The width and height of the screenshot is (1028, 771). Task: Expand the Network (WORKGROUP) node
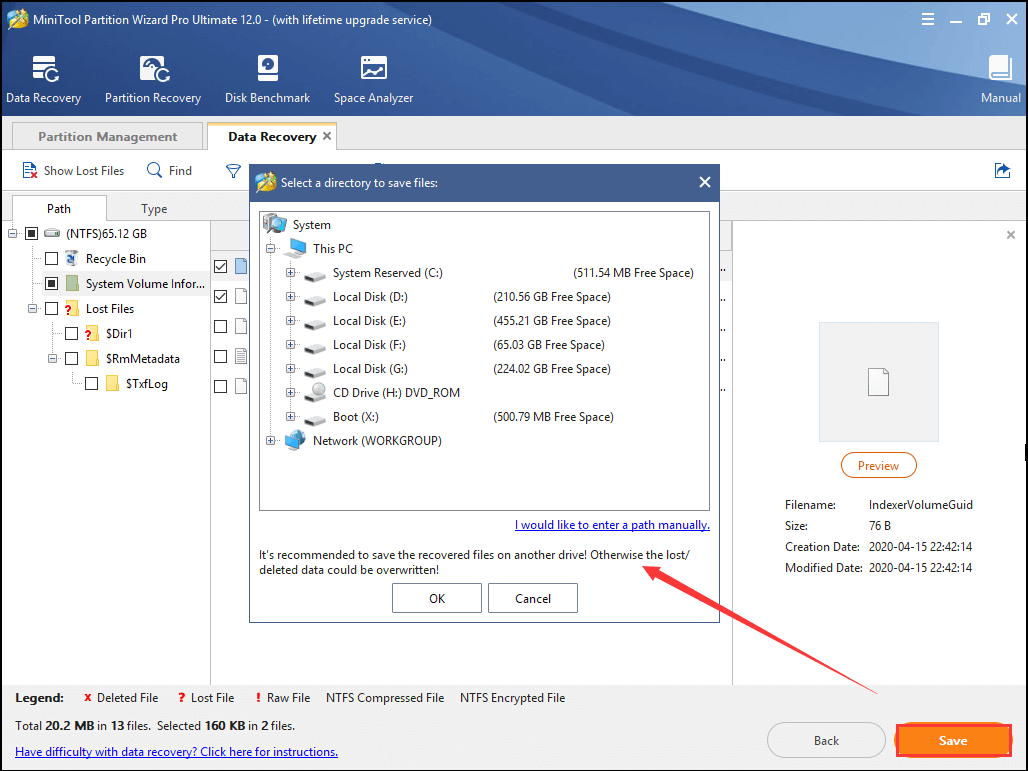(x=271, y=441)
